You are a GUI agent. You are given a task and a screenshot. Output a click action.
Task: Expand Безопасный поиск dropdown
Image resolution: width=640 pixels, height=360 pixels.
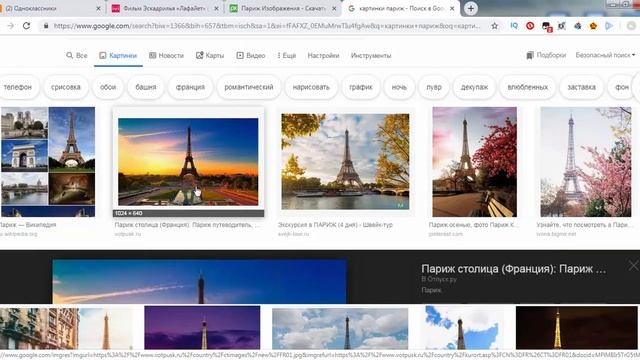tap(605, 55)
